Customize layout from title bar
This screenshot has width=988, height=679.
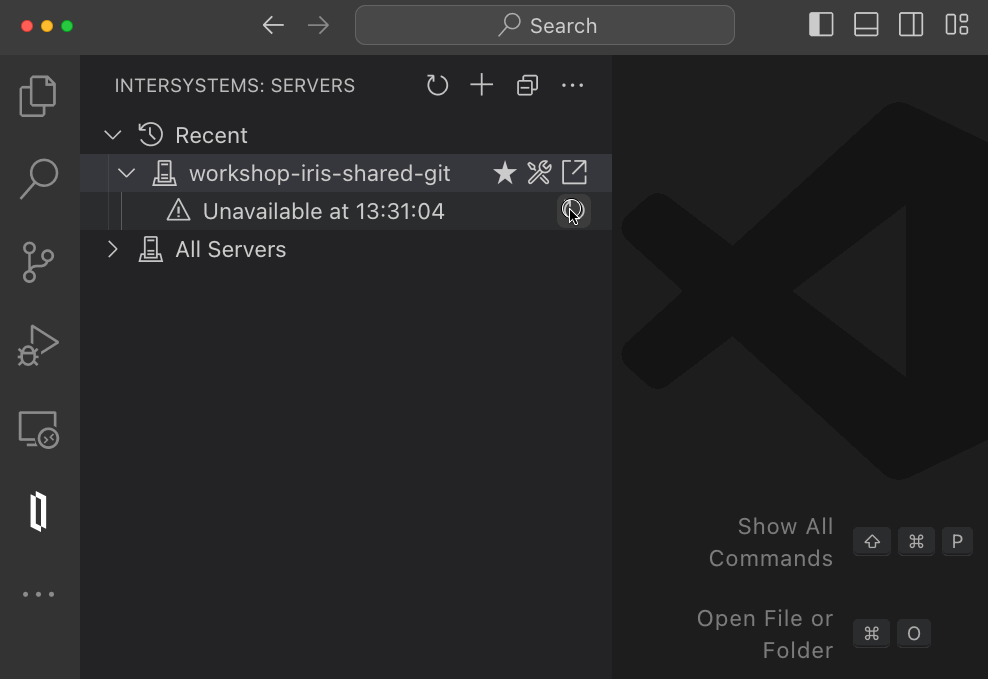[x=956, y=25]
